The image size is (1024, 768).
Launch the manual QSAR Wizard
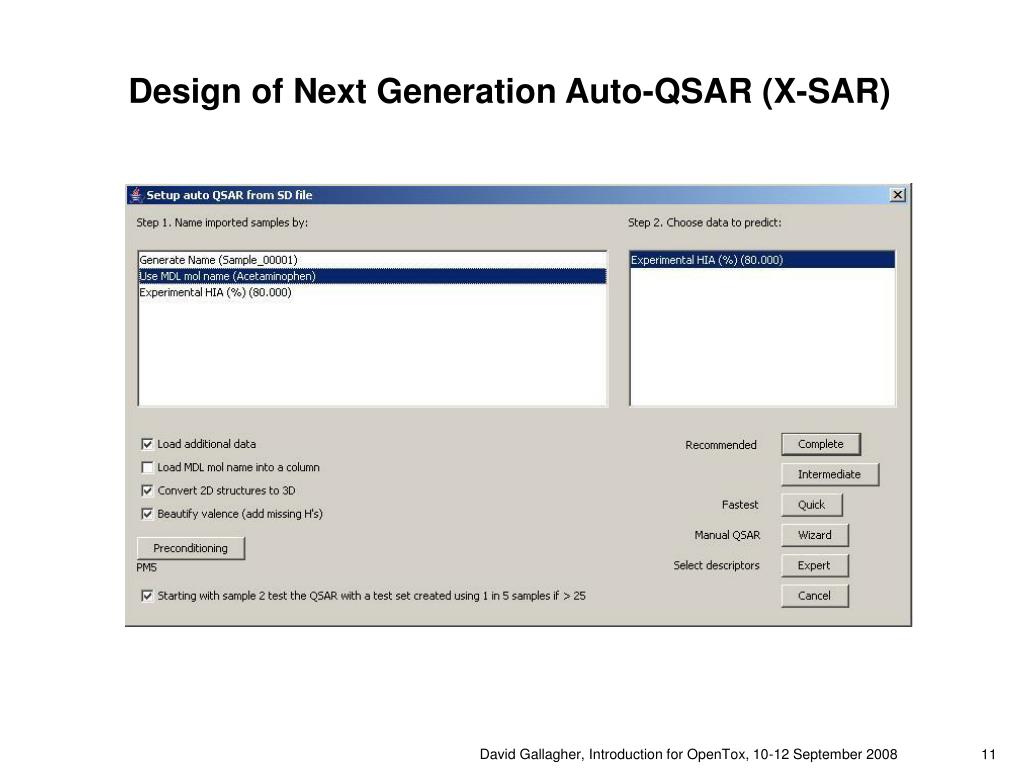coord(815,535)
